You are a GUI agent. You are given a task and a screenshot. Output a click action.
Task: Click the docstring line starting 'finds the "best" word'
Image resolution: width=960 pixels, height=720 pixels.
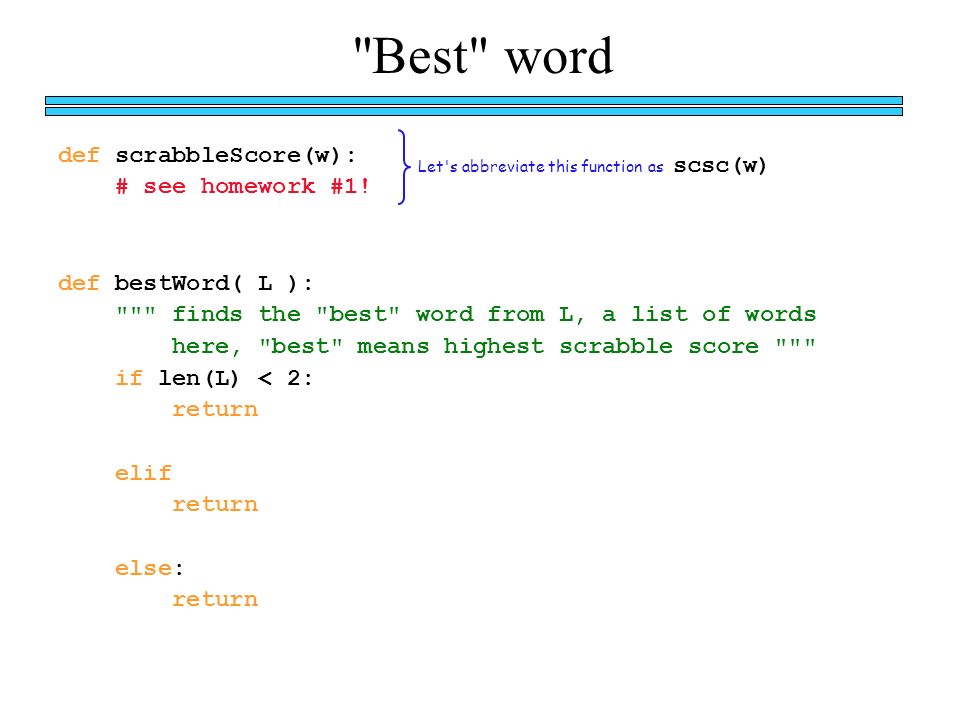tap(466, 314)
